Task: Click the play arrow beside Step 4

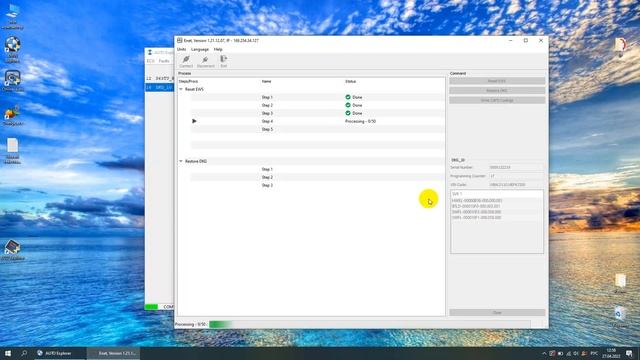Action: tap(194, 121)
